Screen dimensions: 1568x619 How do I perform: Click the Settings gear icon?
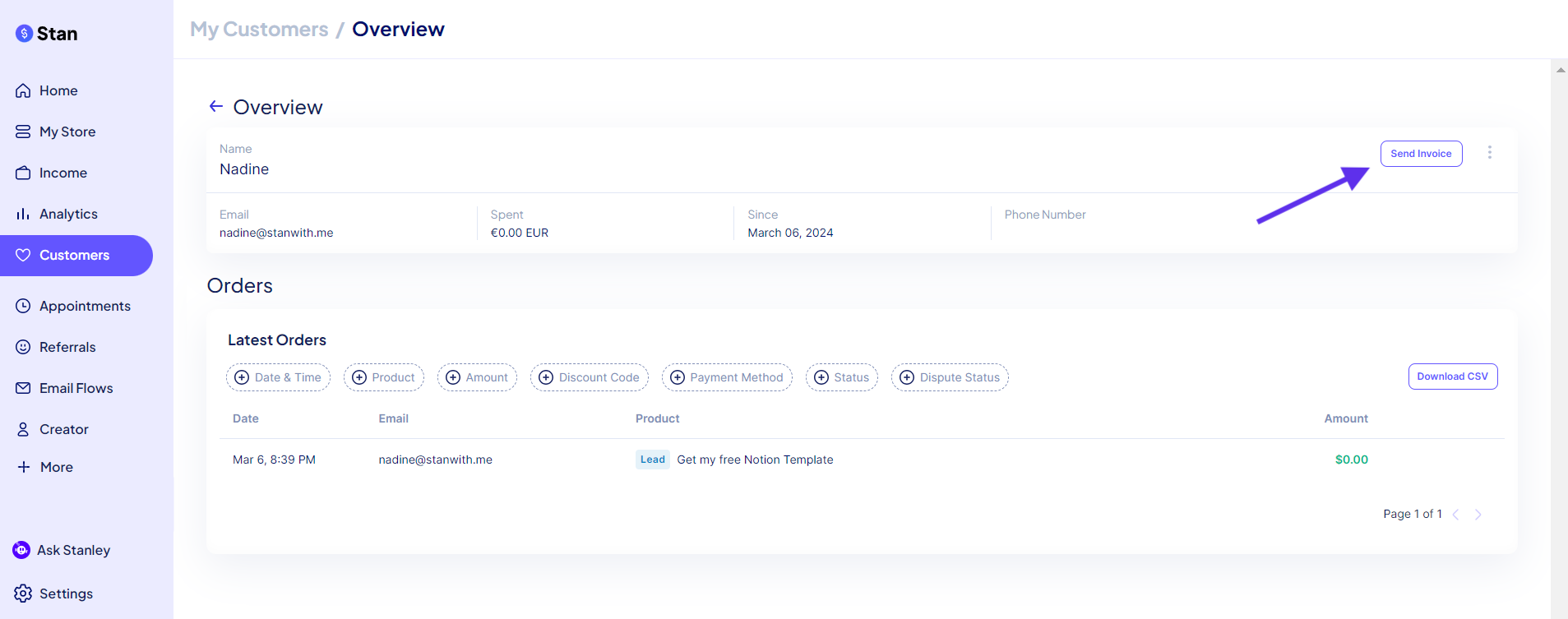tap(23, 594)
